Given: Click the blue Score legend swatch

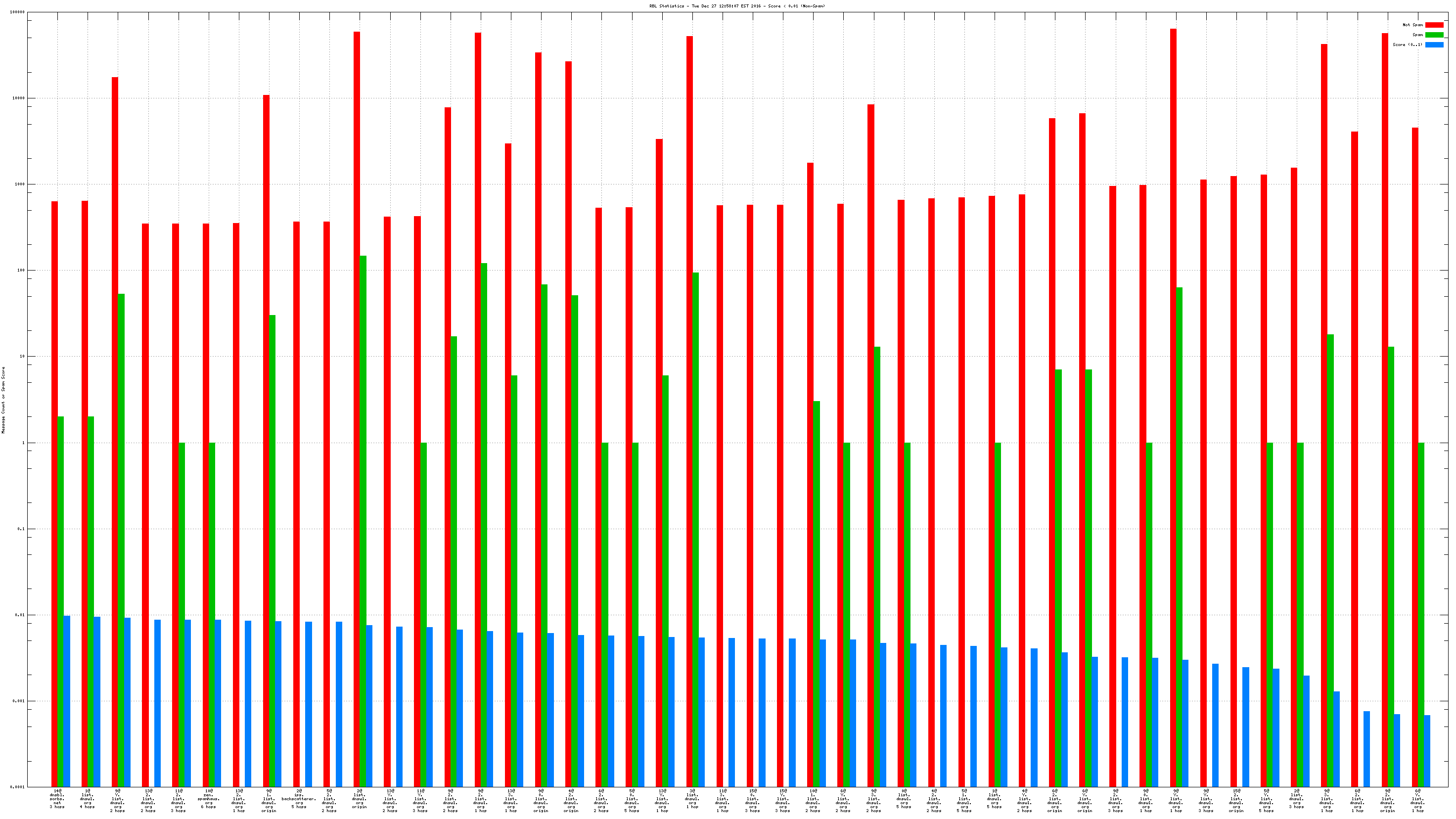Looking at the screenshot, I should (1434, 45).
